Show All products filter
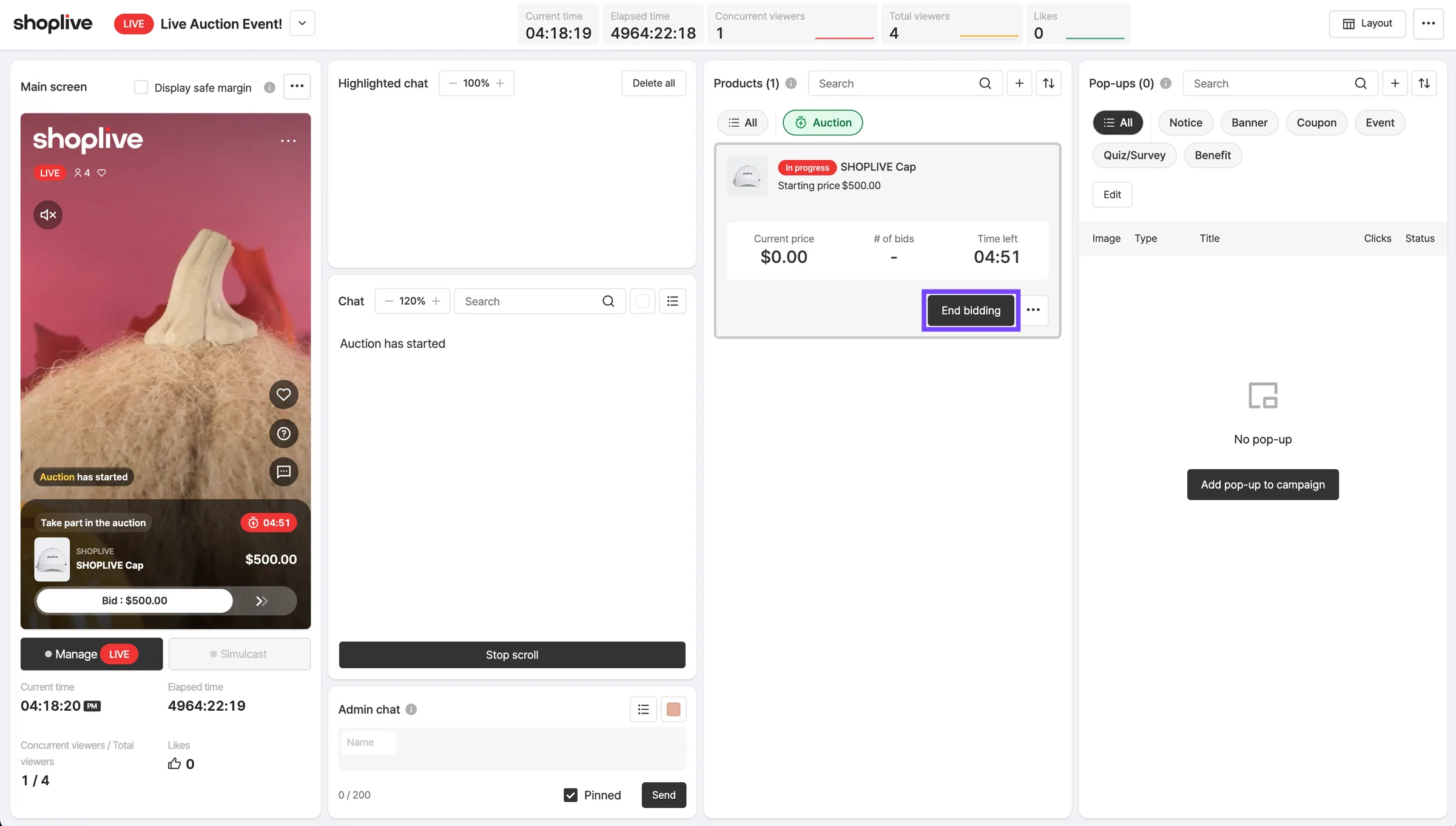The height and width of the screenshot is (826, 1456). (x=743, y=123)
